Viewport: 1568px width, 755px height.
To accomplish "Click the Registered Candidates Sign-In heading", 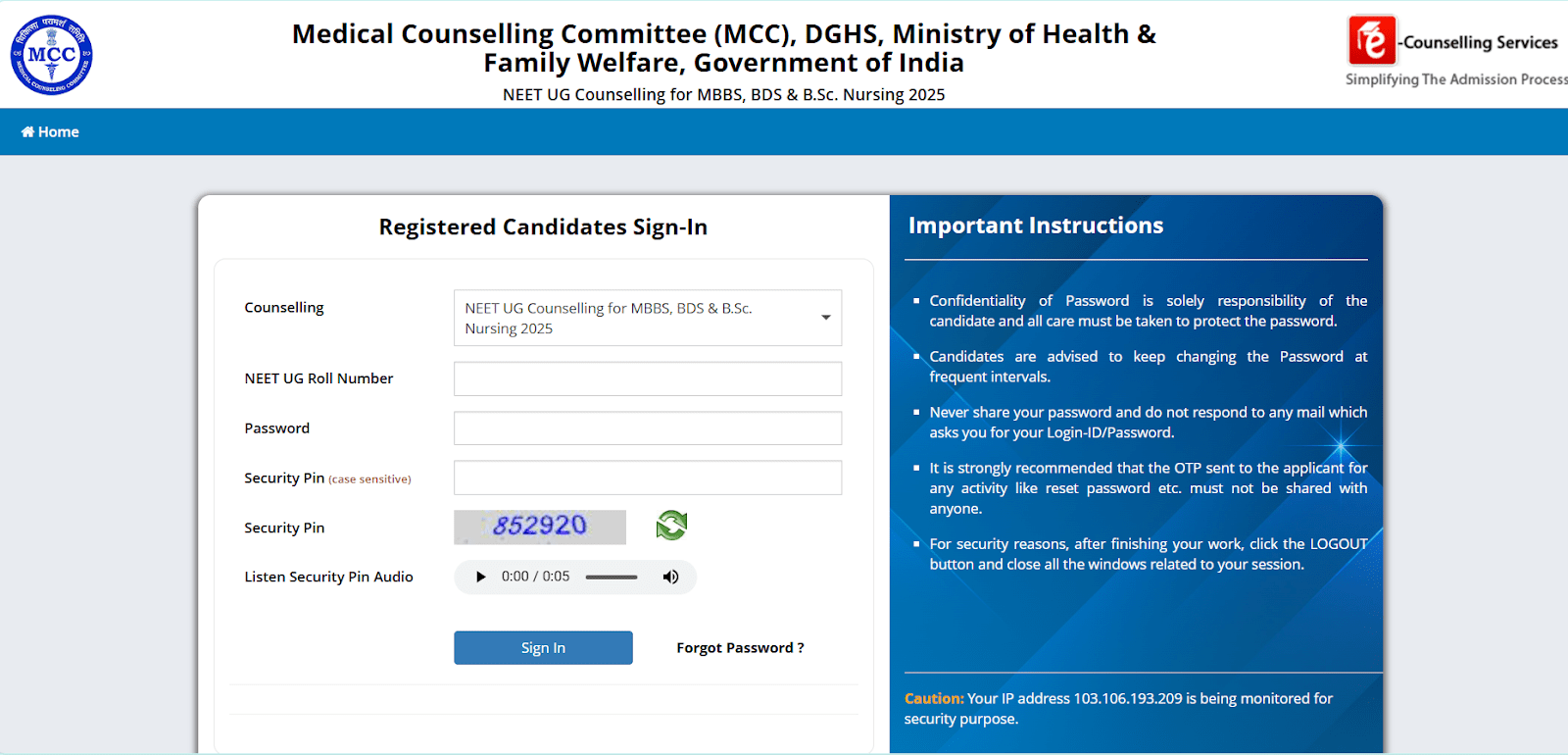I will (x=543, y=227).
